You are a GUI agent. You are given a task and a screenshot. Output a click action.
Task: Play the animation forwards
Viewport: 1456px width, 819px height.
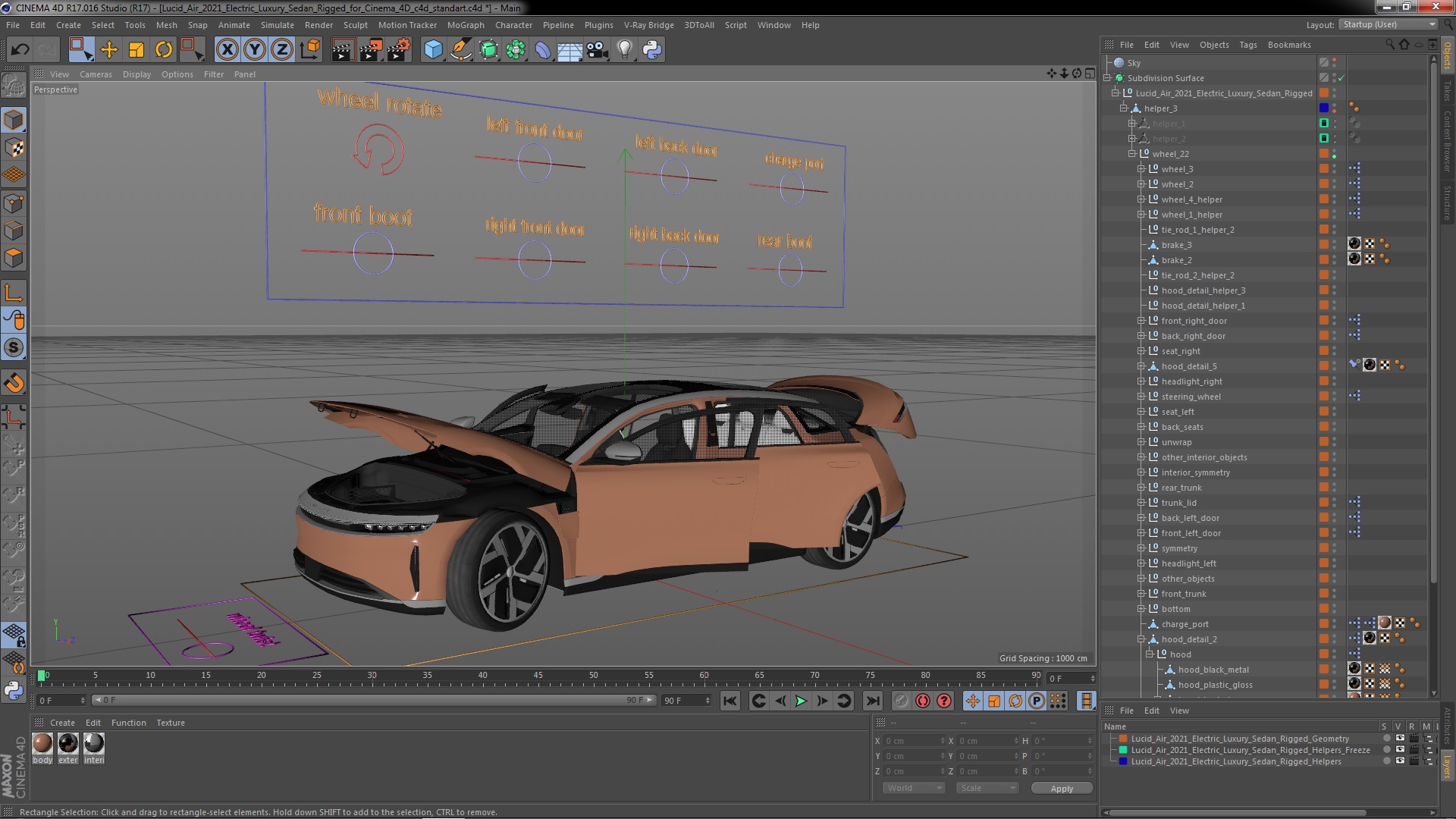[801, 701]
